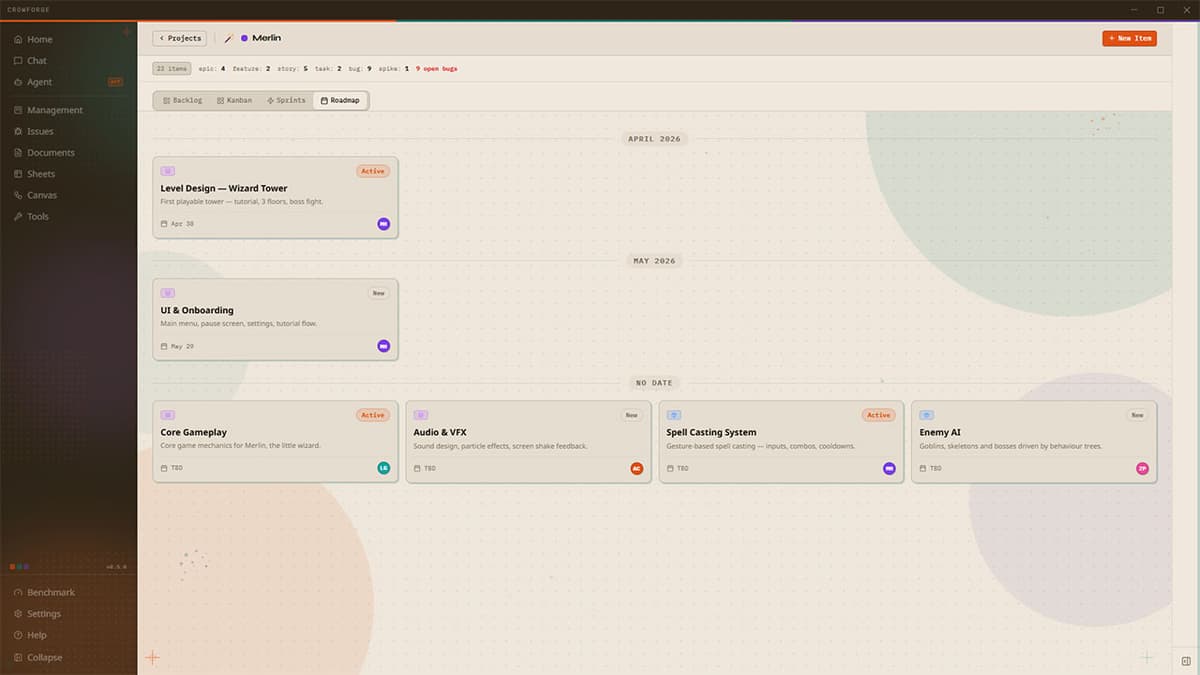Open the Agent section in sidebar
Image resolution: width=1200 pixels, height=675 pixels.
pos(68,82)
